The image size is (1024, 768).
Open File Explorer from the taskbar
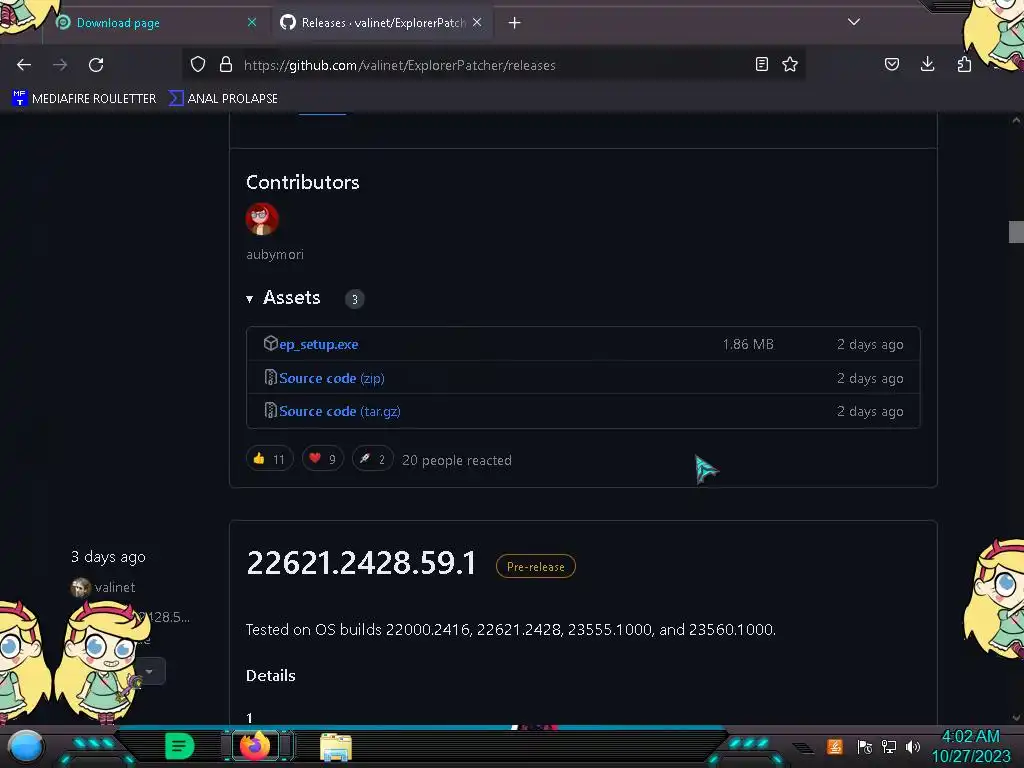[336, 746]
